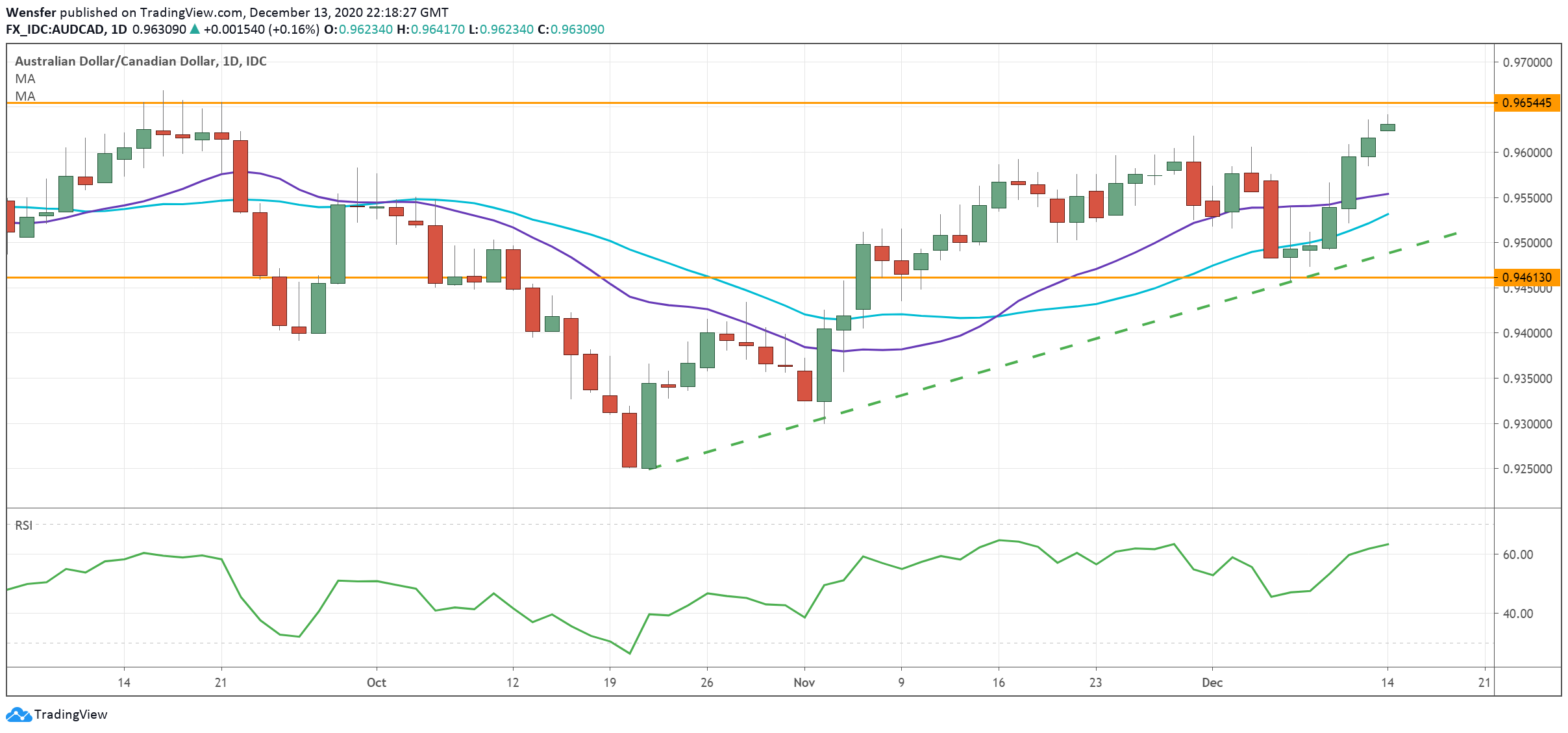Click the 60.00 RSI axis label
1568x733 pixels.
tap(1518, 554)
